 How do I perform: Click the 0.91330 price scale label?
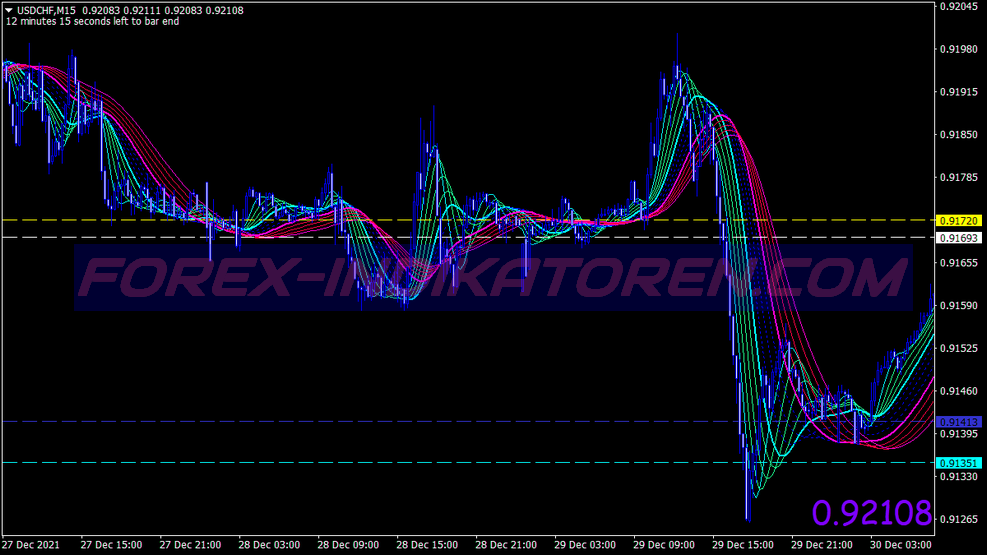[x=959, y=476]
